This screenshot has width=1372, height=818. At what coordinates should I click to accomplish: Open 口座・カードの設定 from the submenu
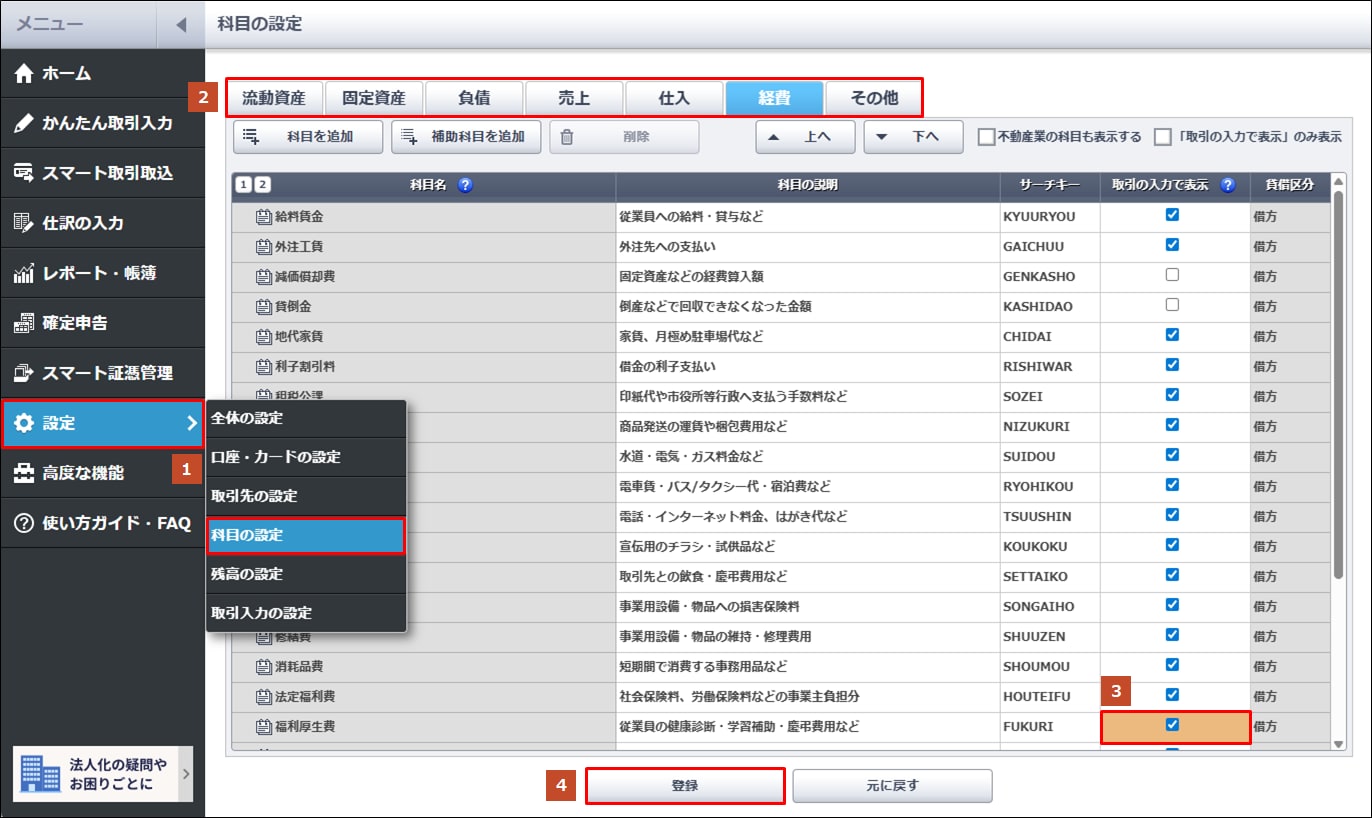[x=306, y=457]
